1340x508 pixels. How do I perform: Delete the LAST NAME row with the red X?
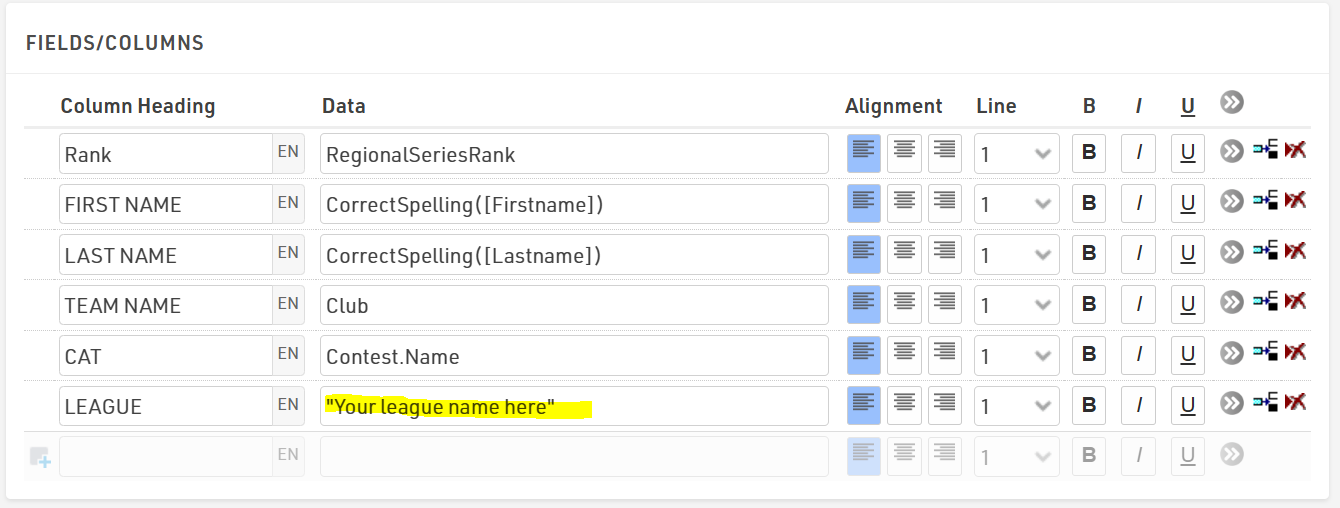[1296, 251]
